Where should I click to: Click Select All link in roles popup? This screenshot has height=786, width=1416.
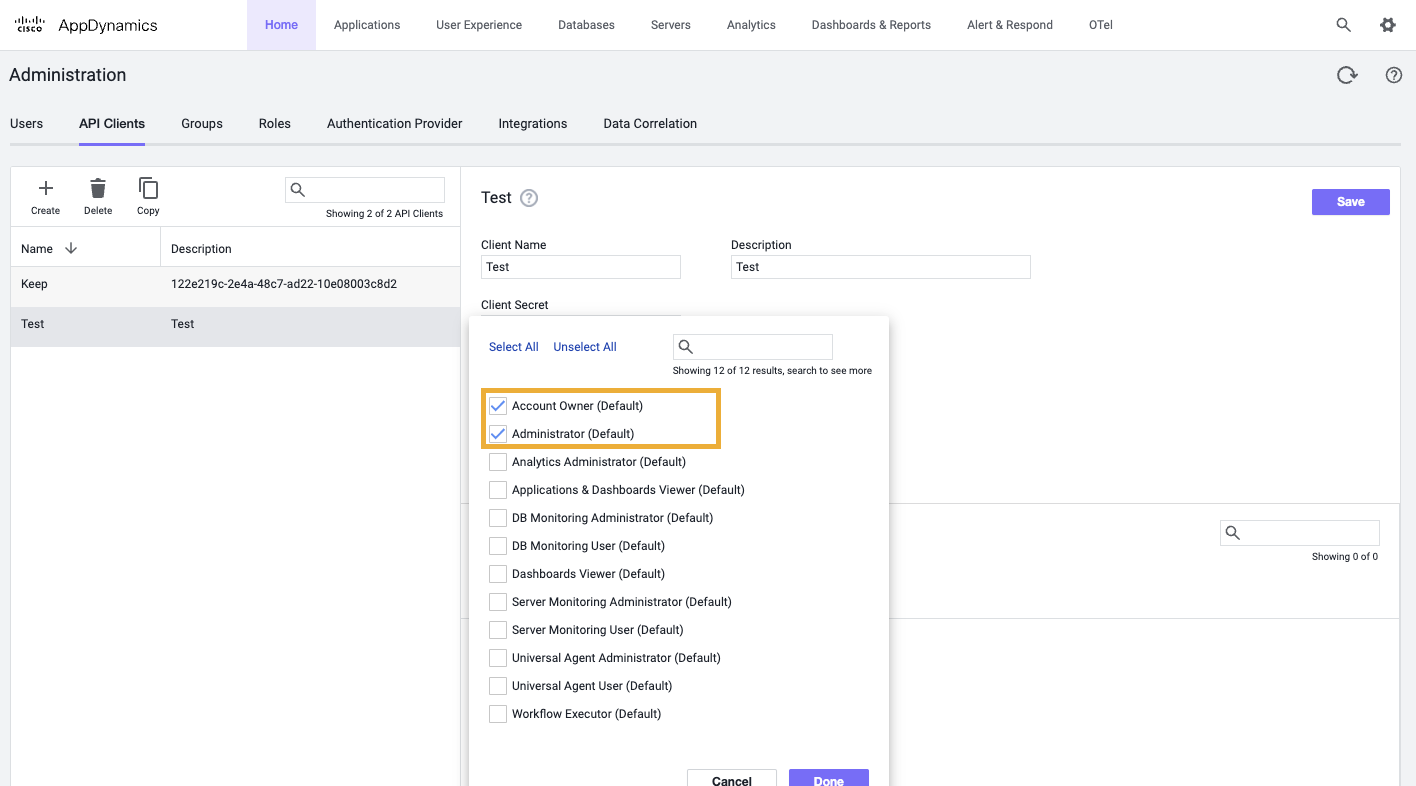click(x=514, y=347)
